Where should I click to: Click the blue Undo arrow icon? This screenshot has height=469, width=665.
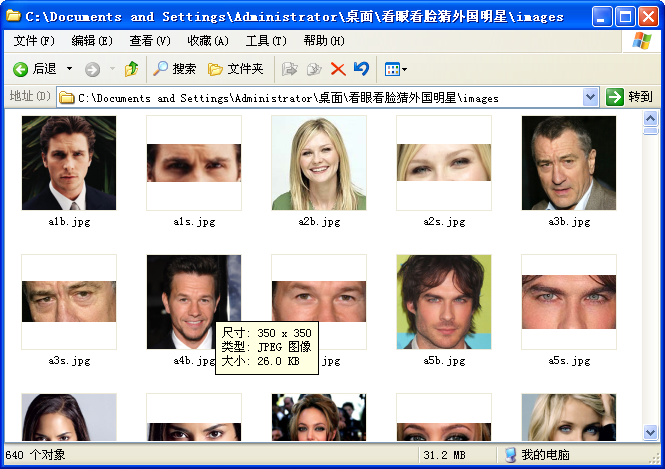(362, 68)
